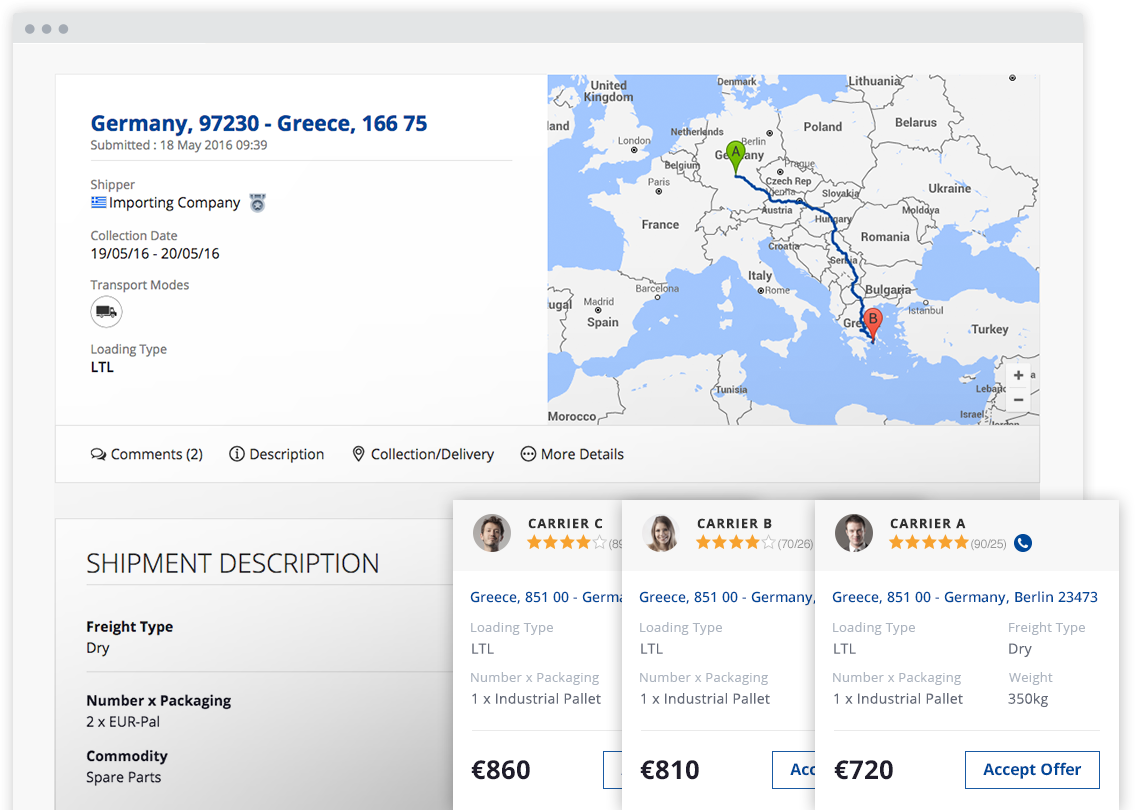
Task: Click the Submitted : 18 May 2016 09:39 text
Action: point(179,145)
